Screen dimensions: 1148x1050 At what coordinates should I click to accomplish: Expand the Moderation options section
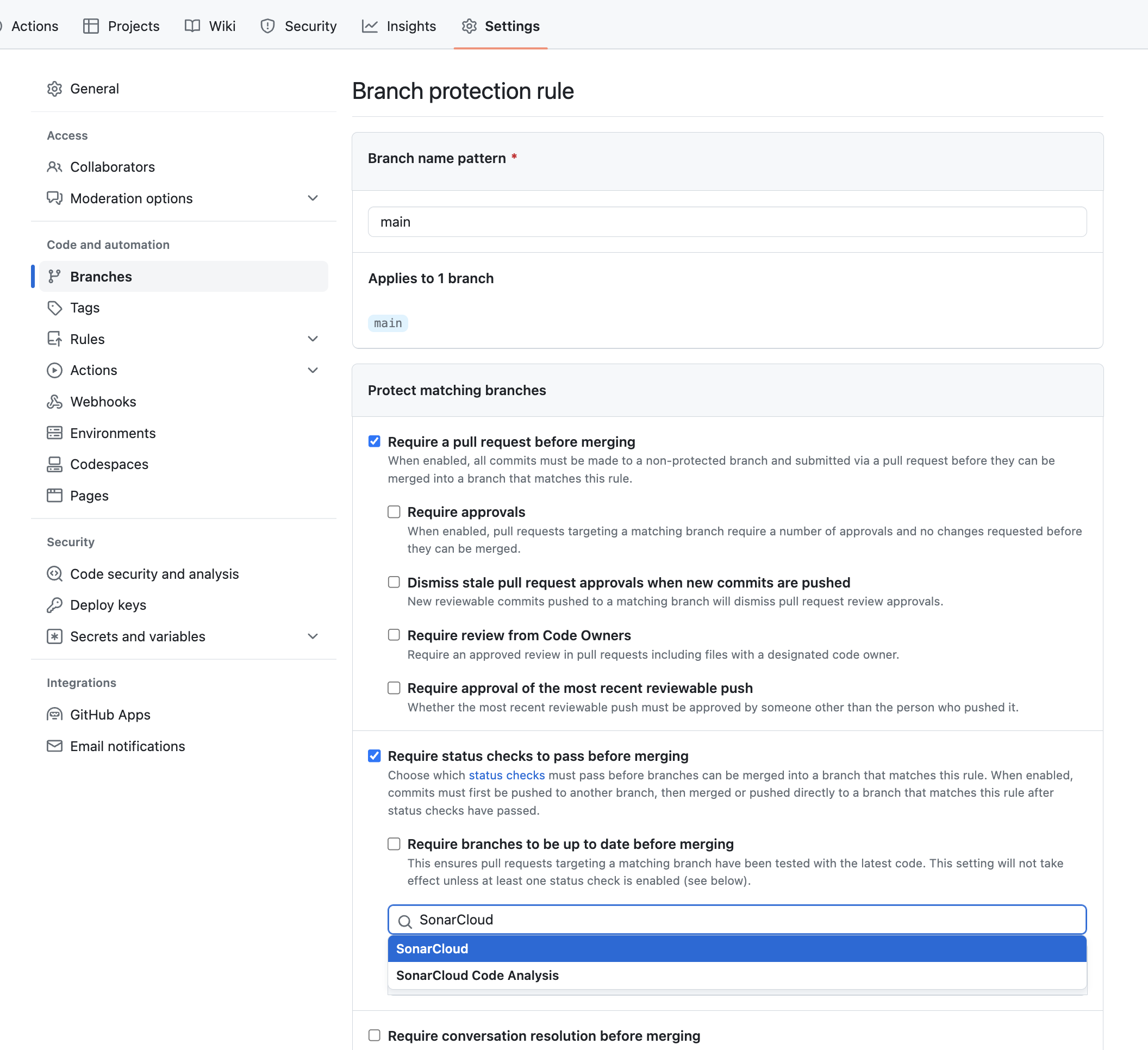[313, 198]
